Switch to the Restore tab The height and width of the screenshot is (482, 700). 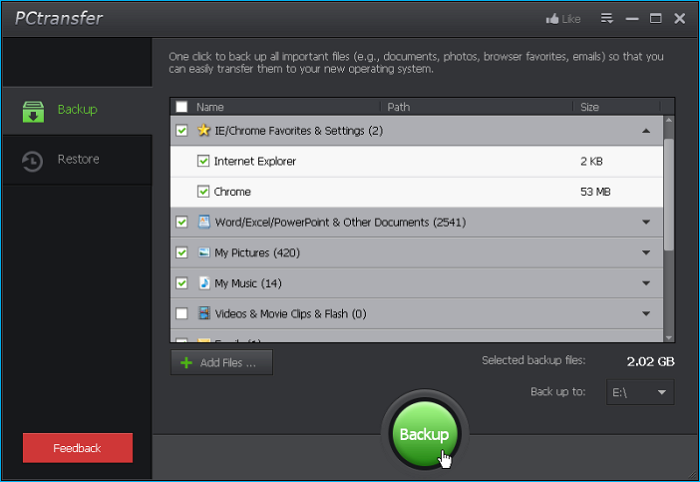pos(77,160)
